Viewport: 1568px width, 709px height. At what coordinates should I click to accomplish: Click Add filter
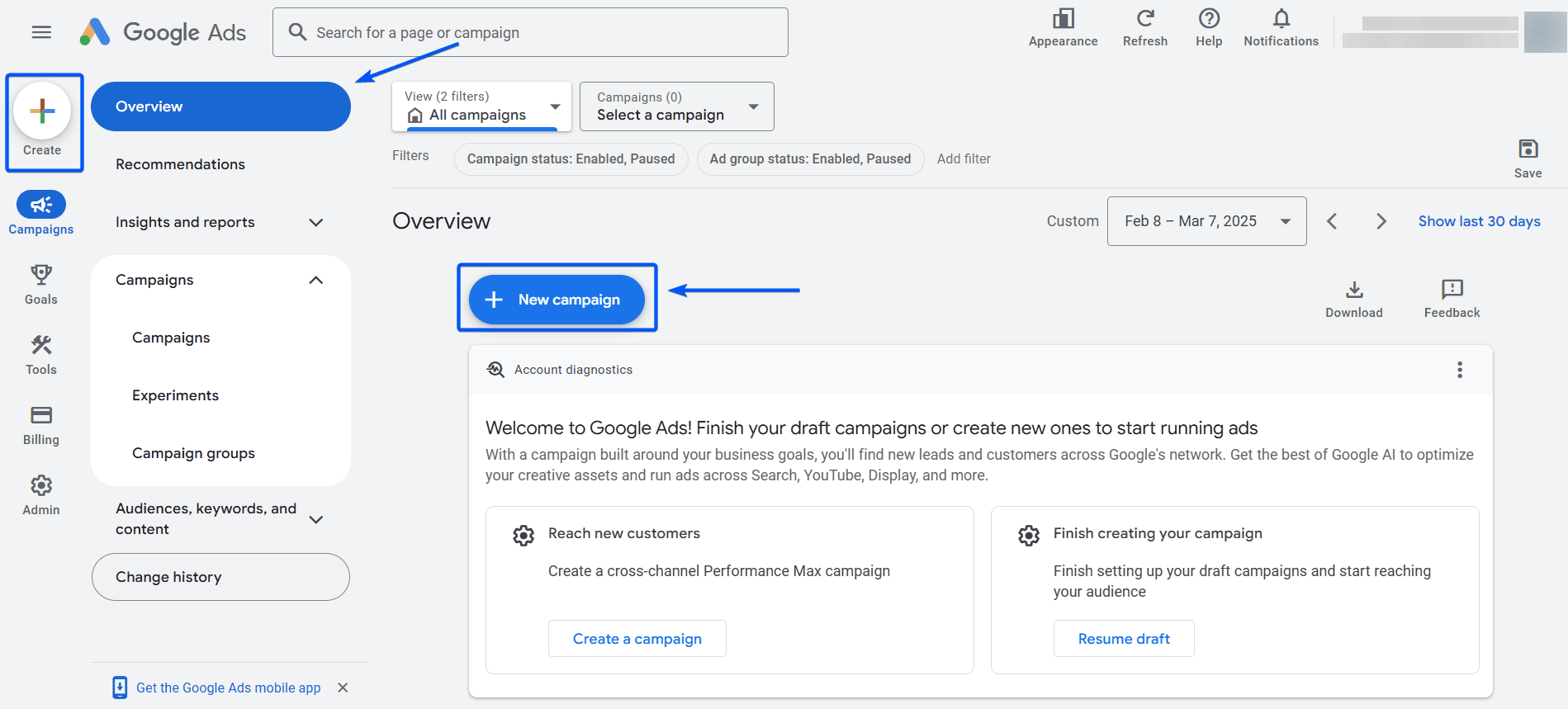point(964,158)
